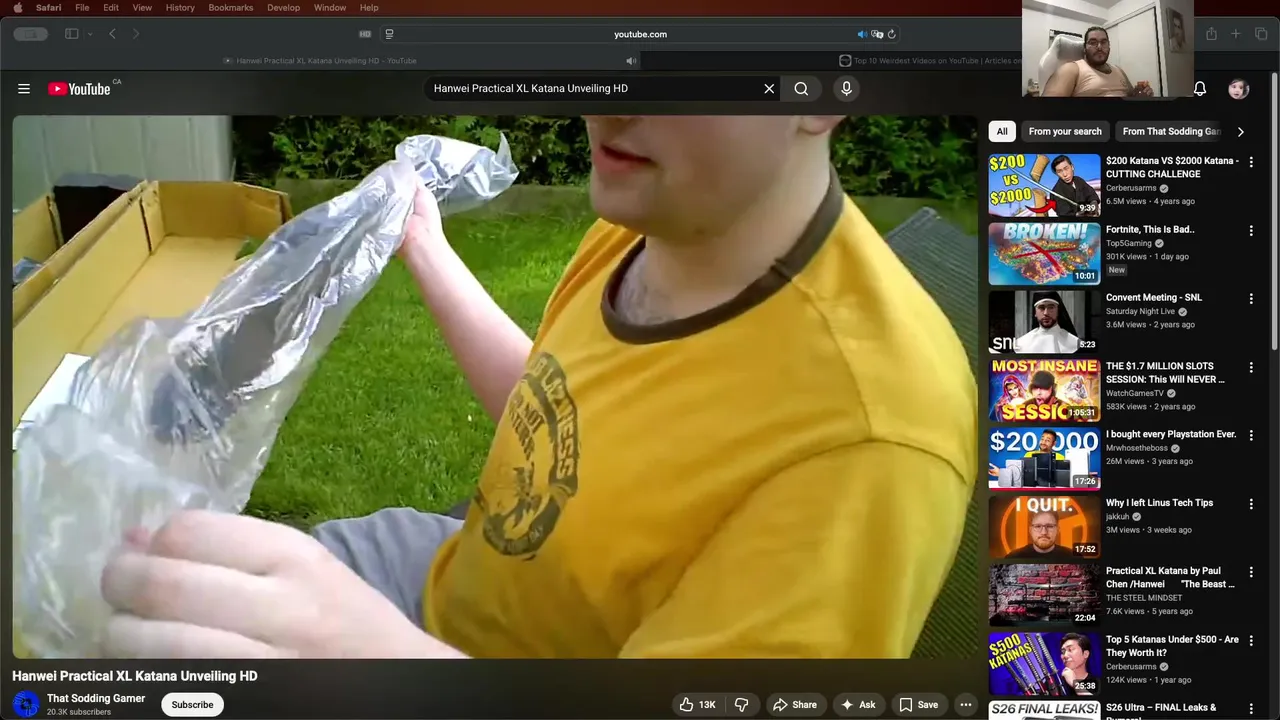Show more filter chips with right arrow
This screenshot has width=1280, height=720.
(x=1241, y=131)
